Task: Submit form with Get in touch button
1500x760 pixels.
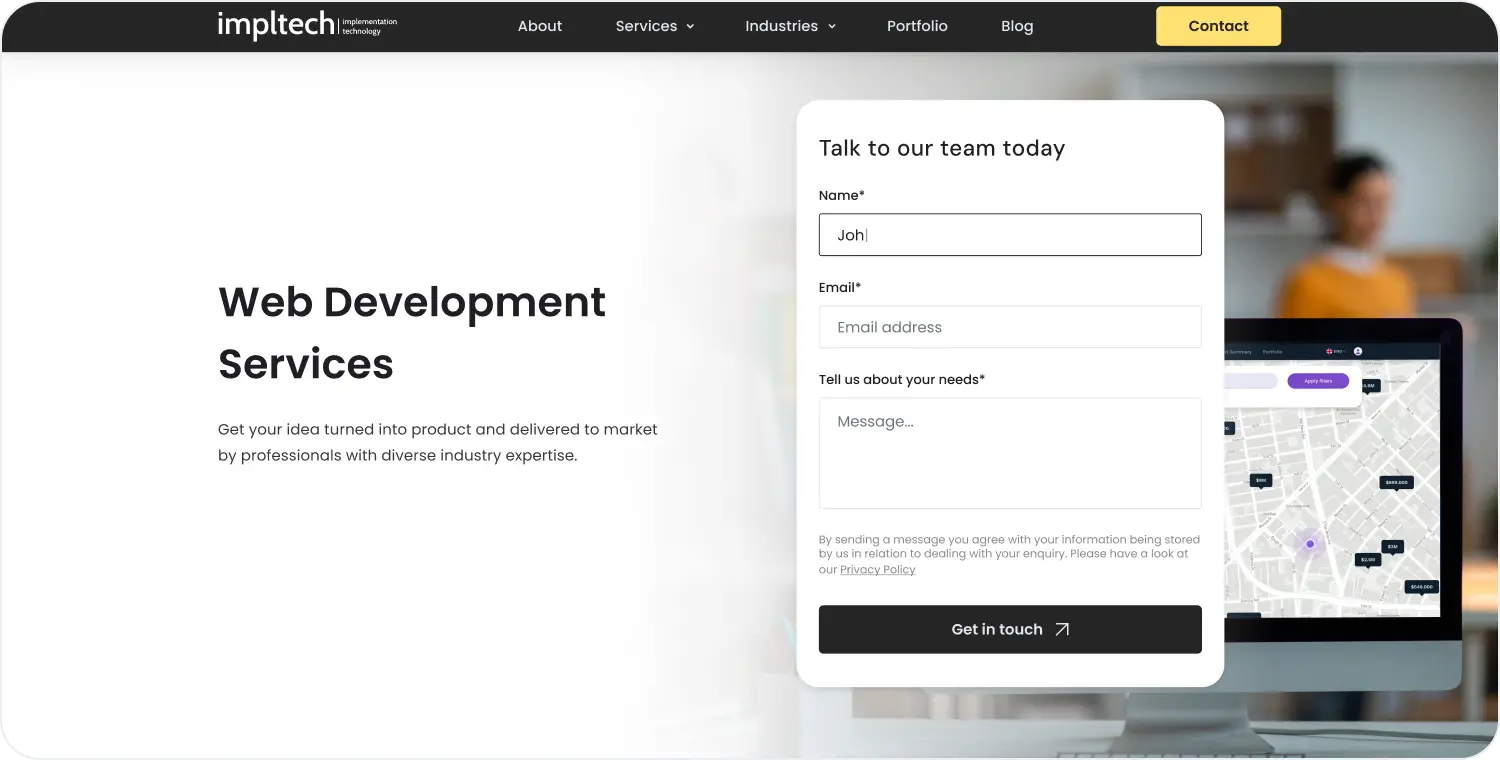Action: point(1009,629)
